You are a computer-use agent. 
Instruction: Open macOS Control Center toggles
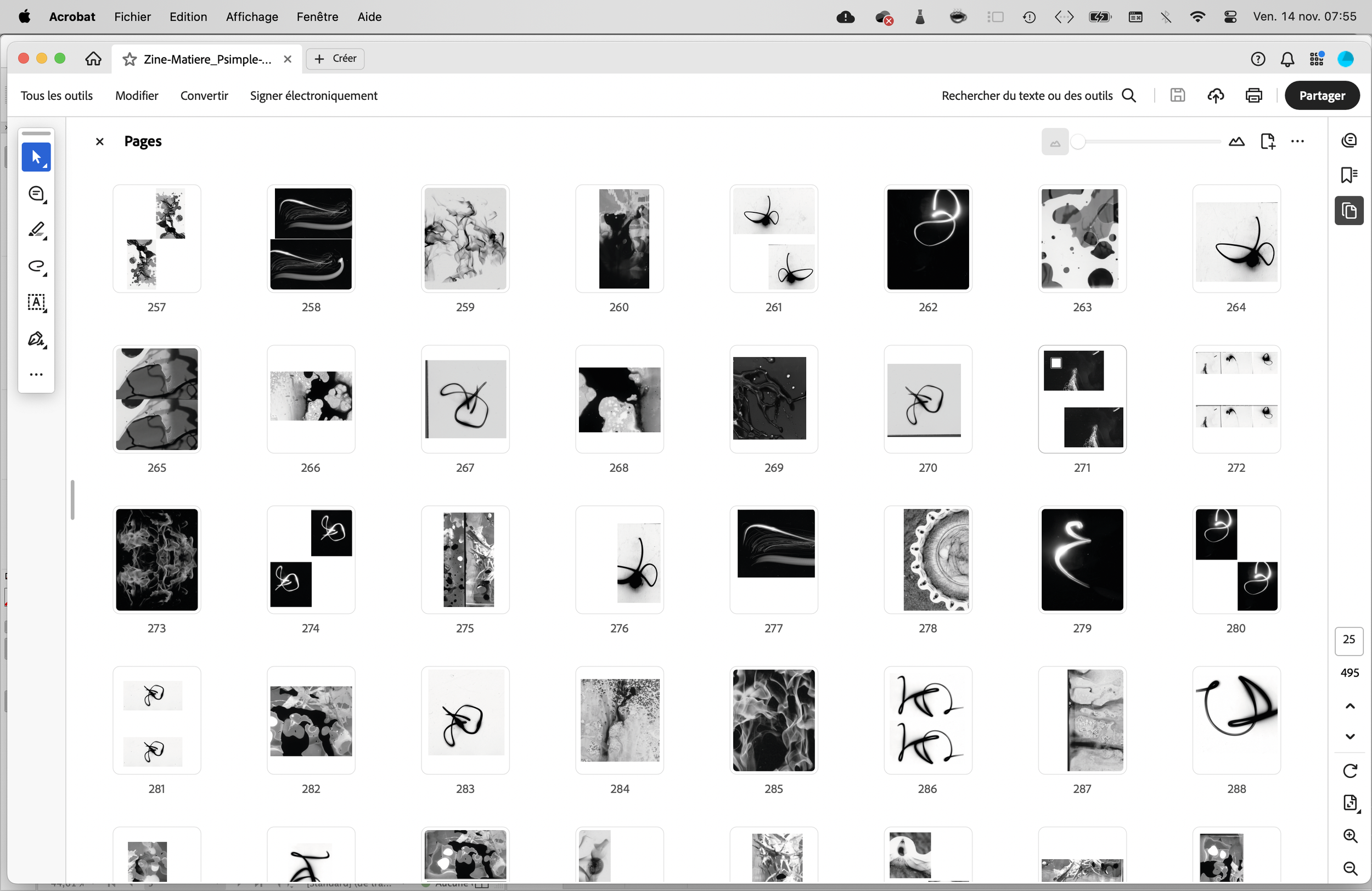tap(1230, 16)
